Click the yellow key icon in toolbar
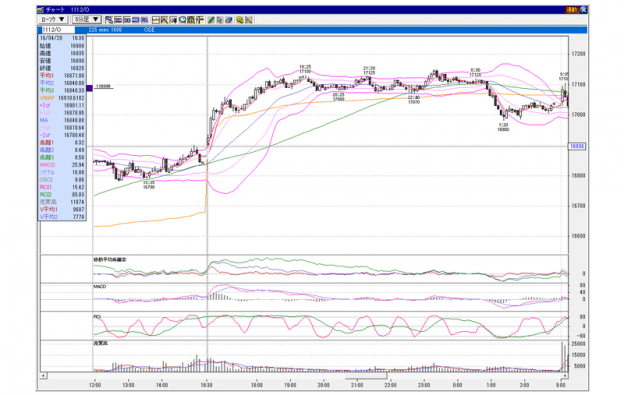 (x=240, y=19)
